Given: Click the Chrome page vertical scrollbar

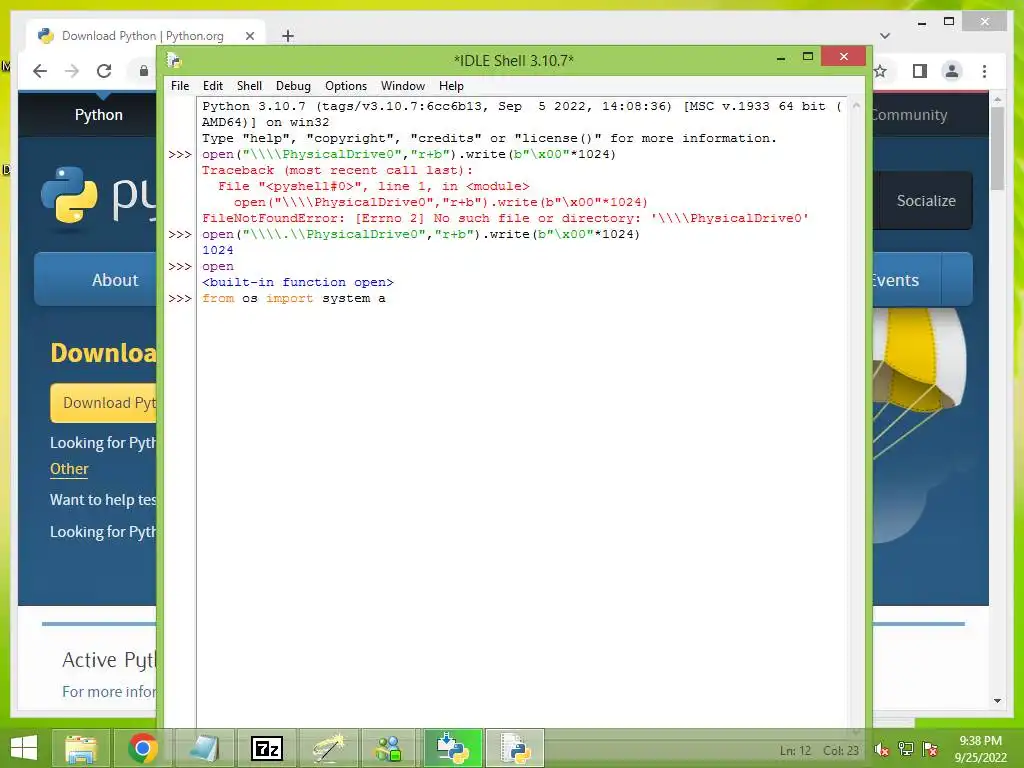Looking at the screenshot, I should pyautogui.click(x=997, y=149).
